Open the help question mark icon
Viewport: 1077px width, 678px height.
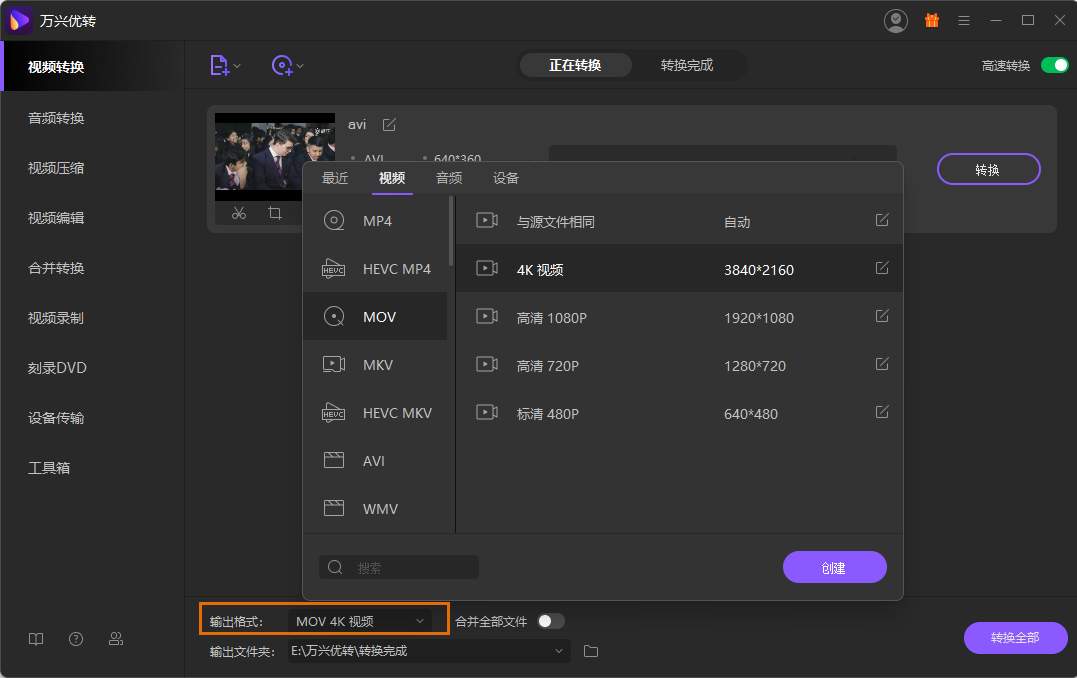pyautogui.click(x=76, y=639)
